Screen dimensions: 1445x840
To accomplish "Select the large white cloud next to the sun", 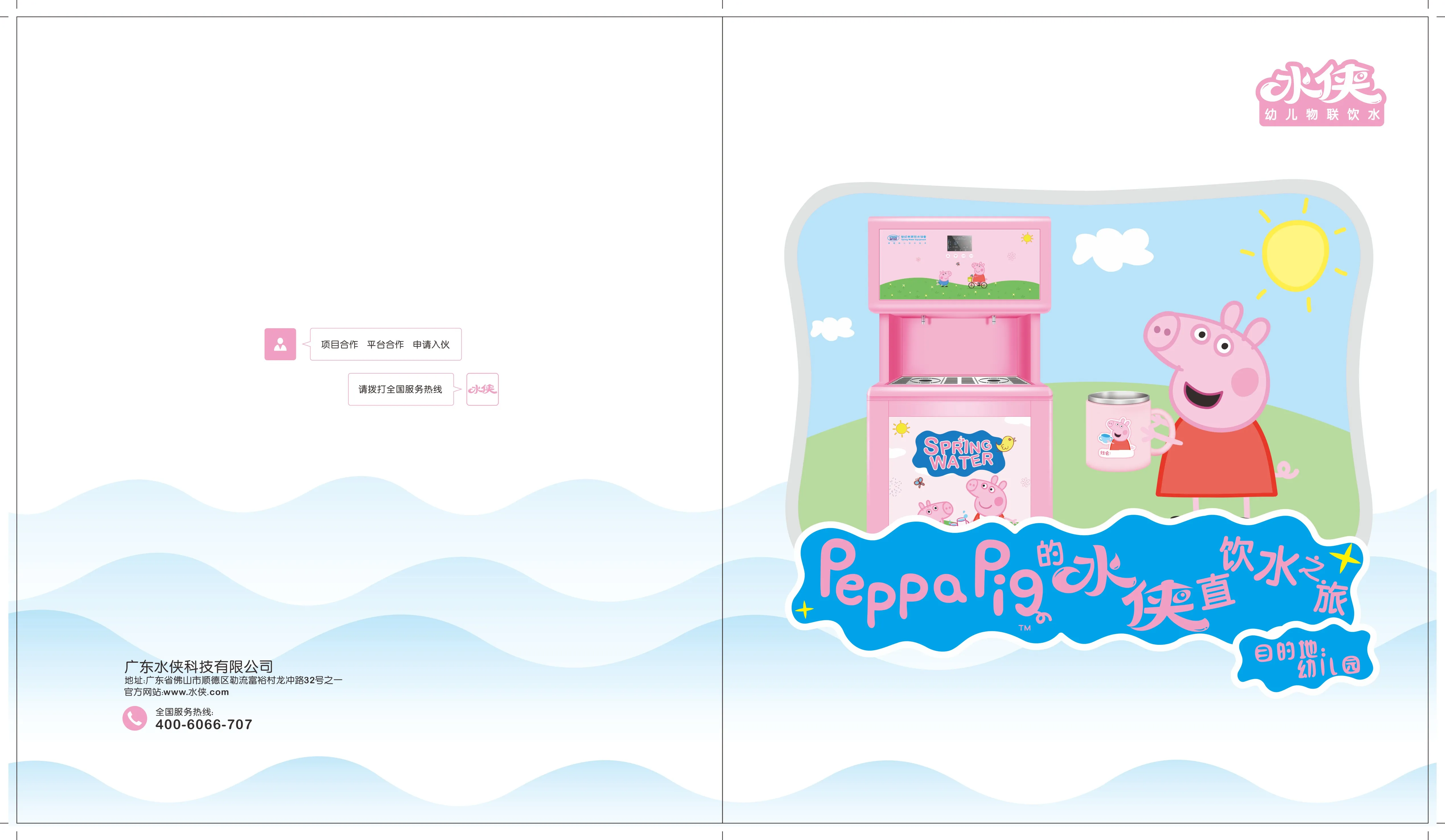I will tap(1113, 250).
